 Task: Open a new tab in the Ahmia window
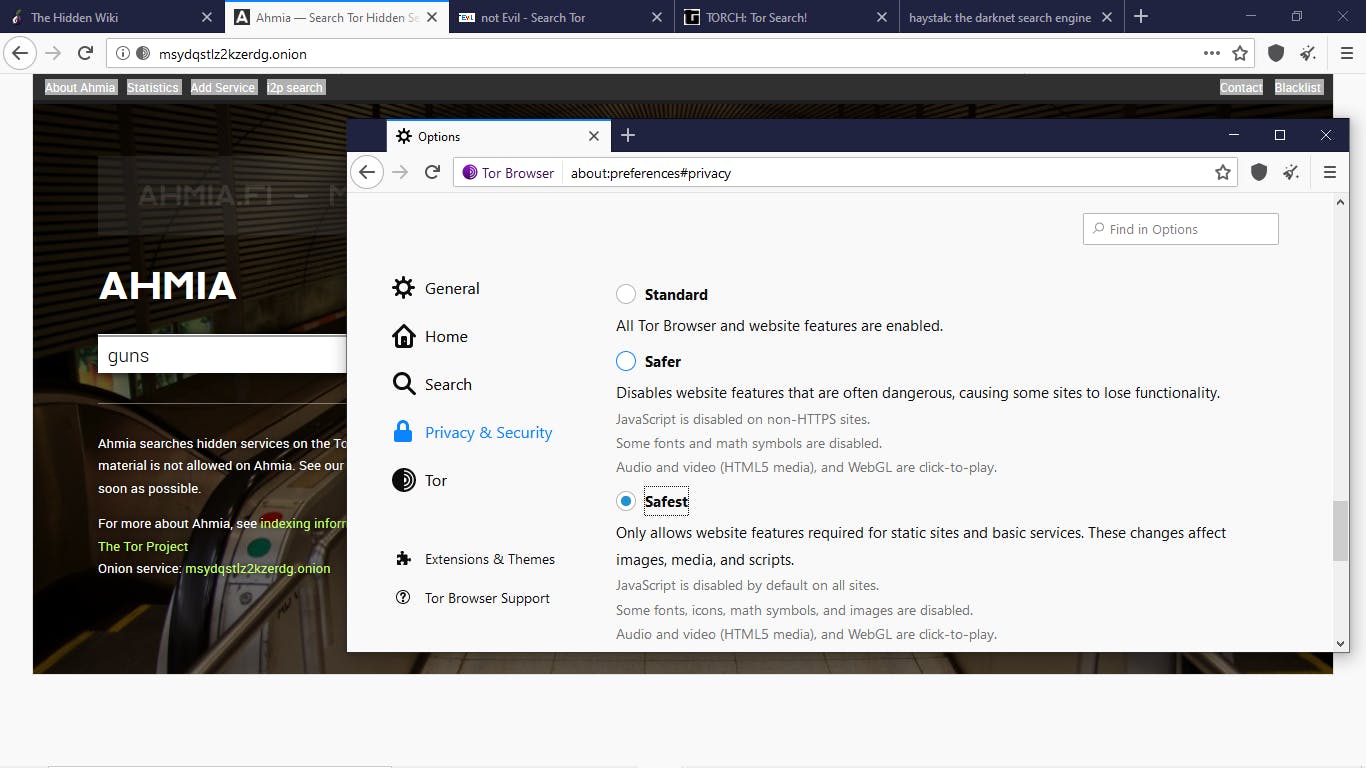(1141, 17)
